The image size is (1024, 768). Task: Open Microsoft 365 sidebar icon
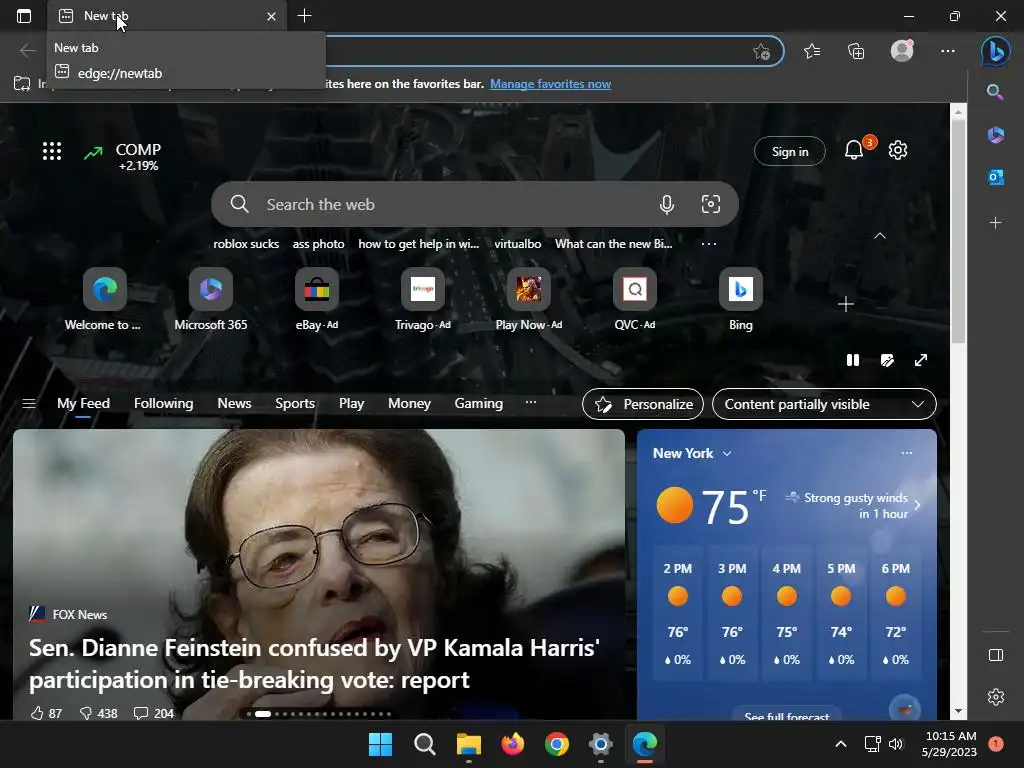click(x=995, y=135)
